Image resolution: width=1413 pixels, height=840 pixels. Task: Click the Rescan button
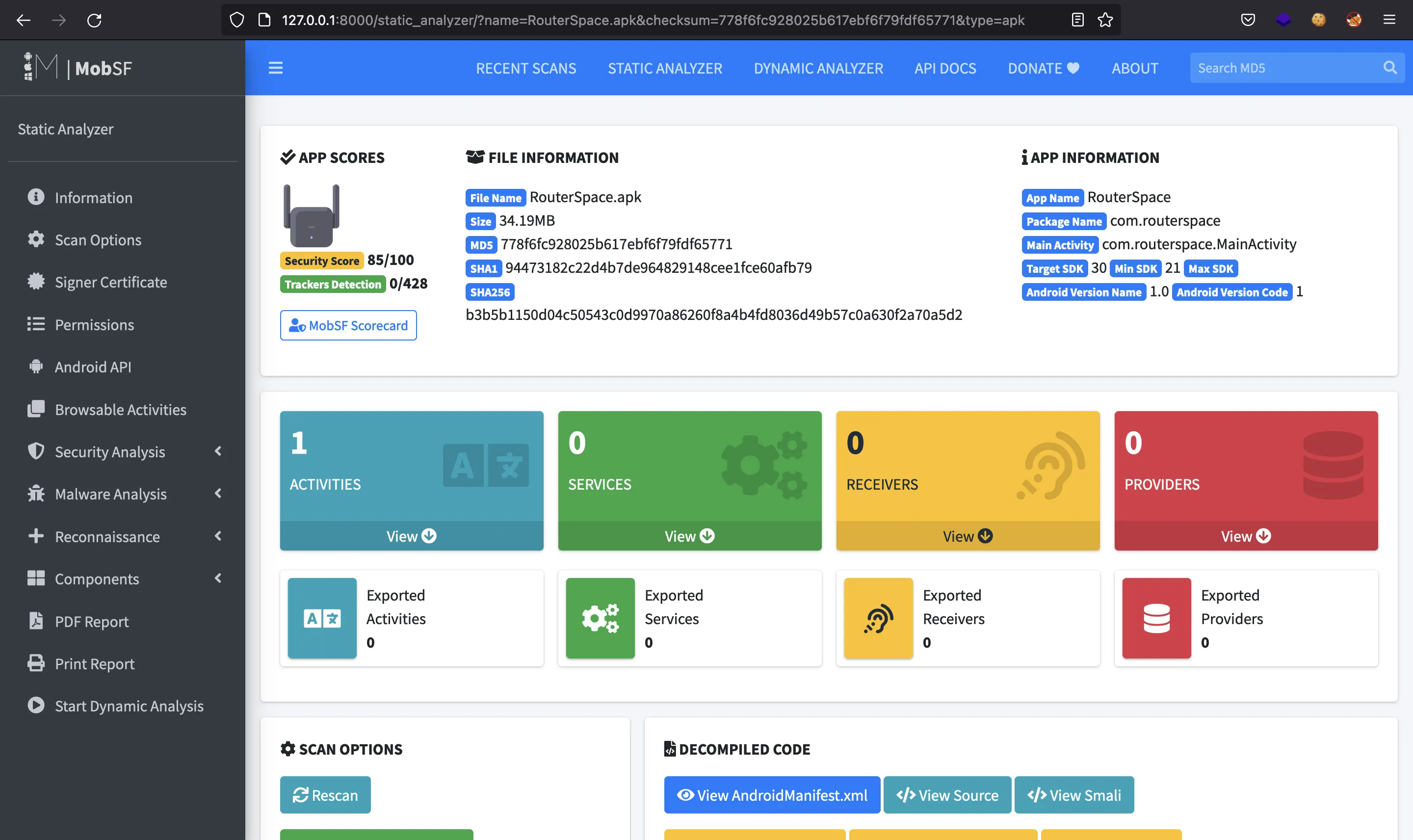[x=325, y=795]
